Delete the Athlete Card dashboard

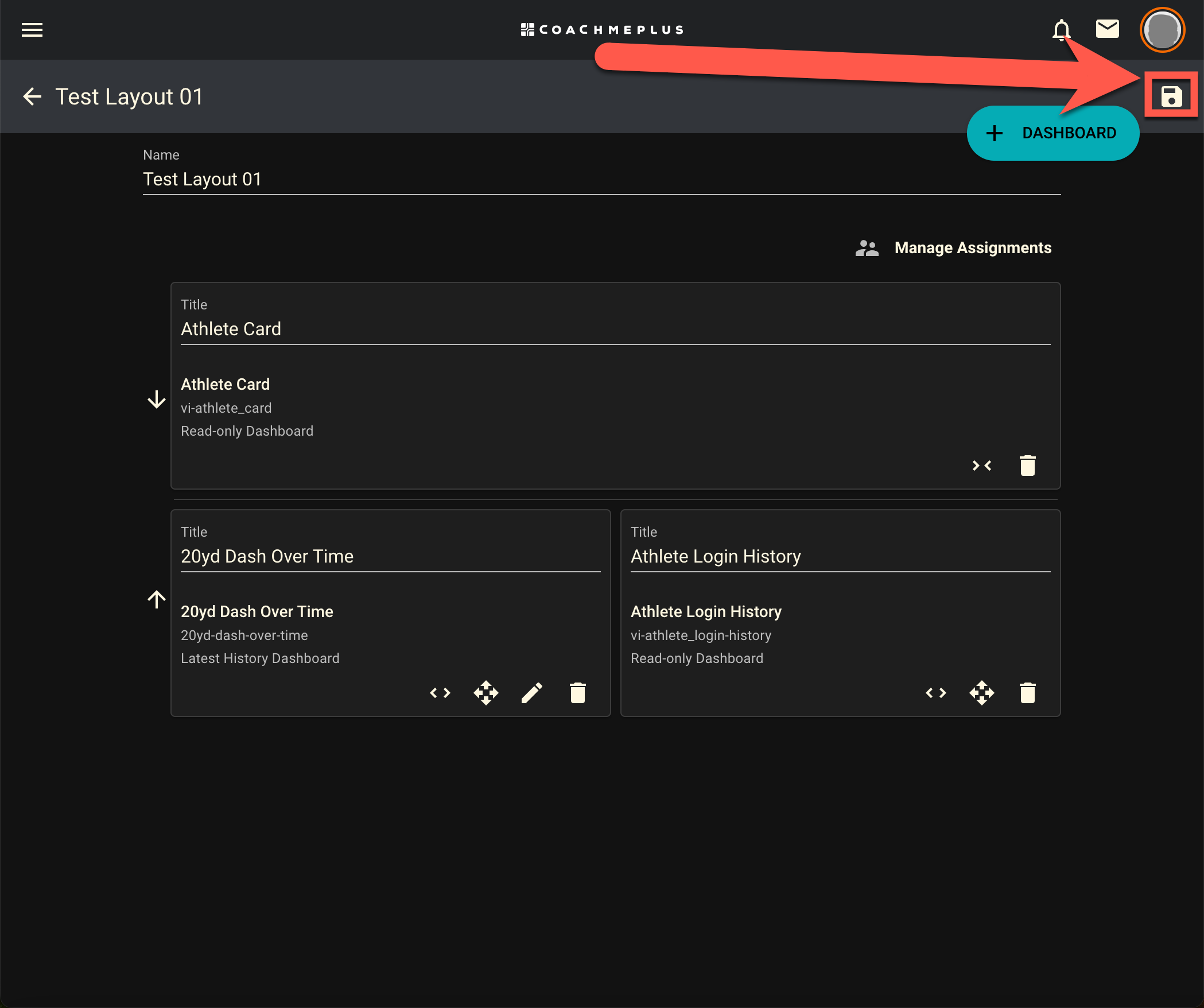[x=1027, y=466]
